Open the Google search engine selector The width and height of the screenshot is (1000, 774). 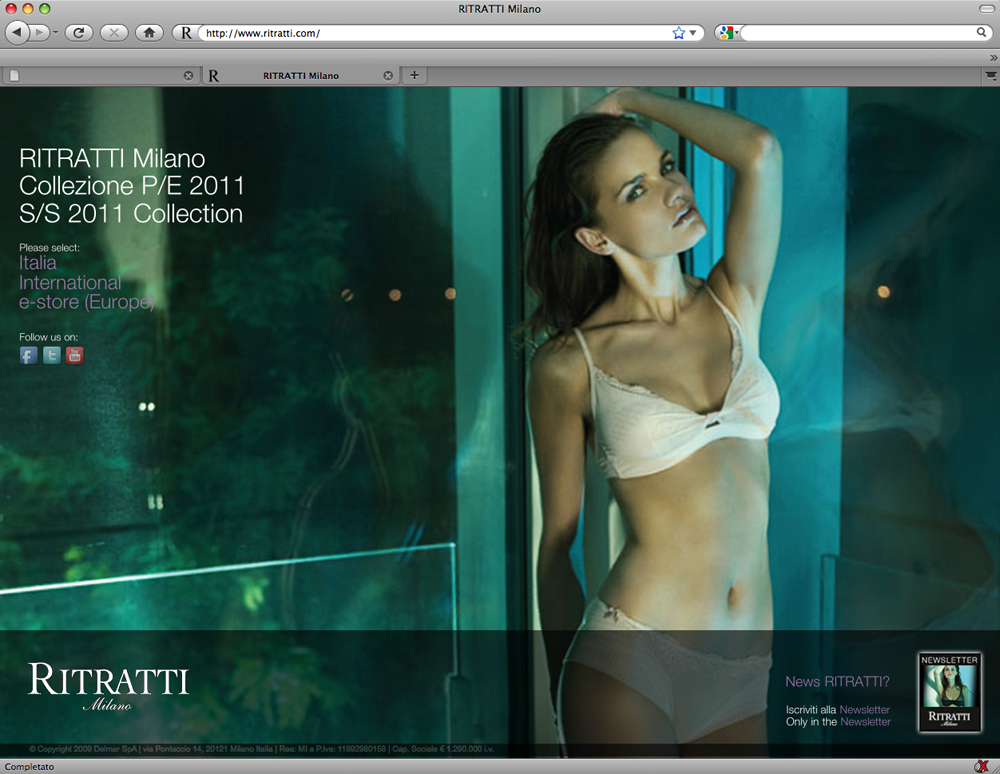tap(727, 33)
